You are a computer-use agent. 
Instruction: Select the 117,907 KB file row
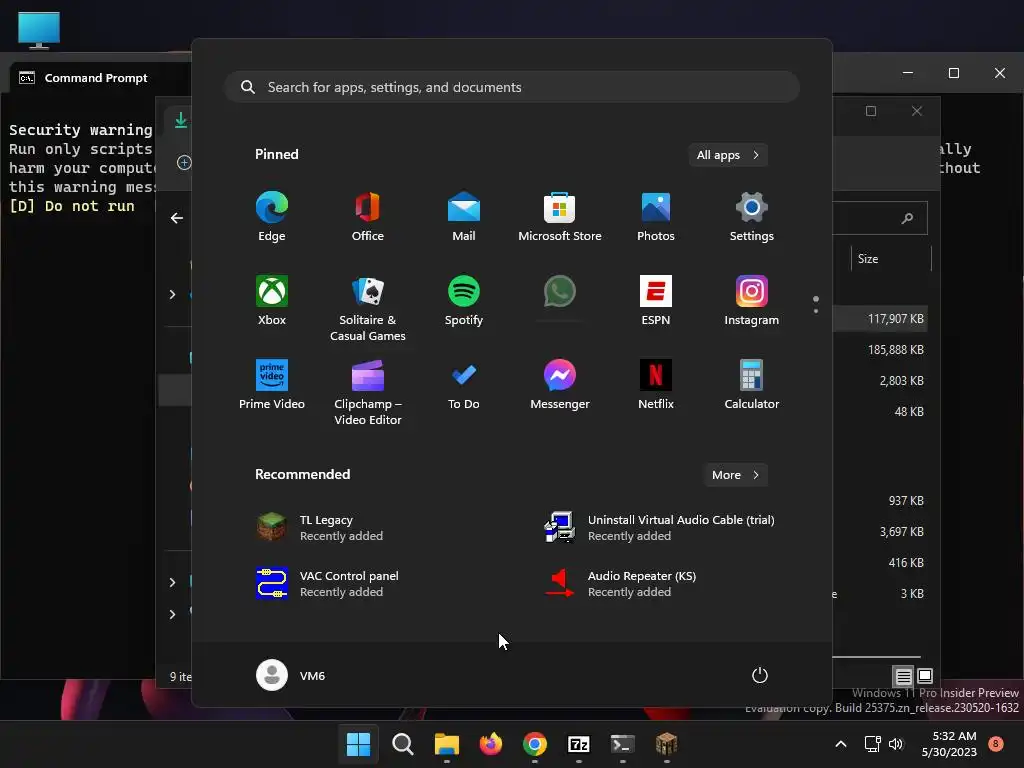[879, 319]
